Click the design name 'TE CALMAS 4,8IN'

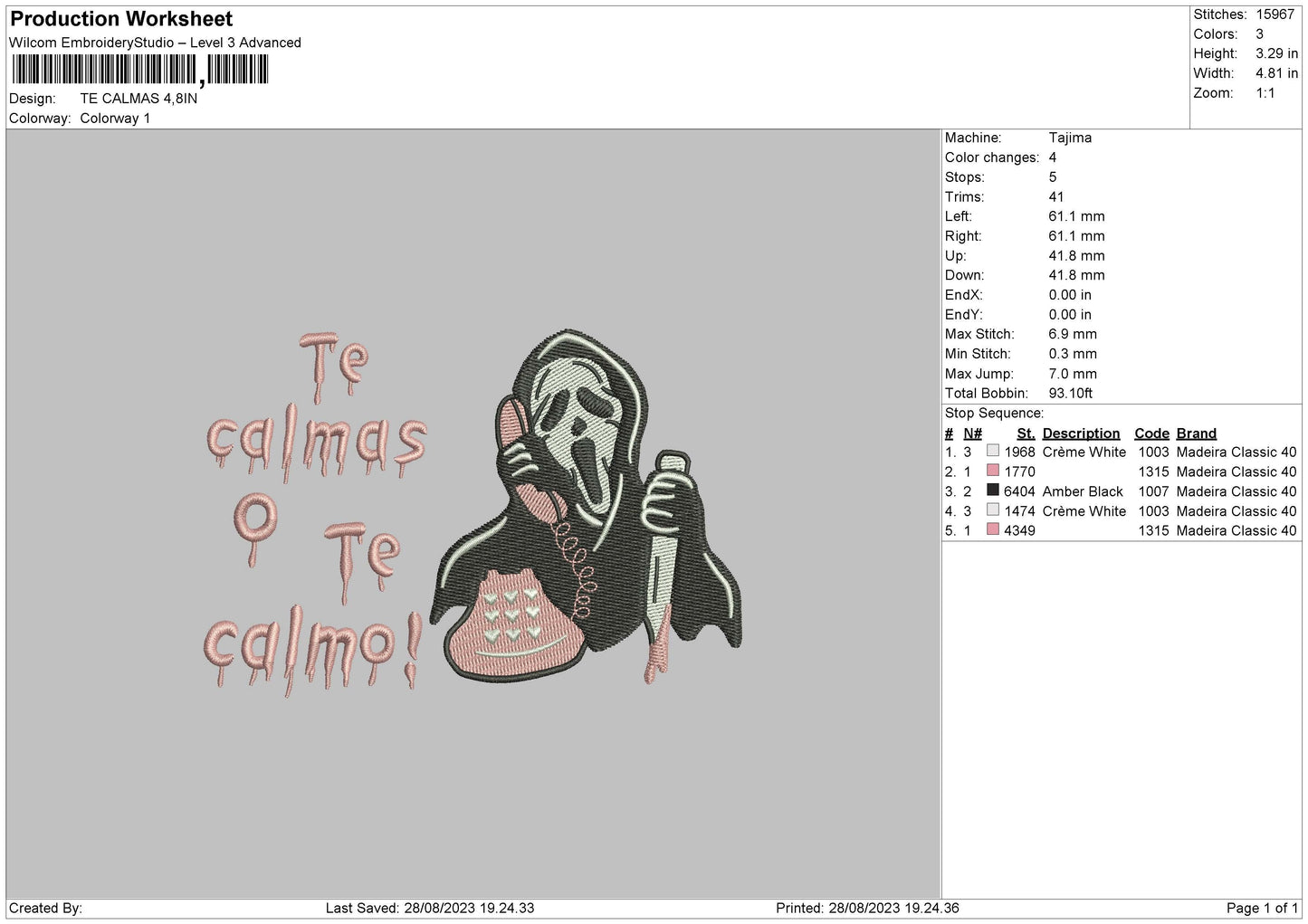click(138, 99)
